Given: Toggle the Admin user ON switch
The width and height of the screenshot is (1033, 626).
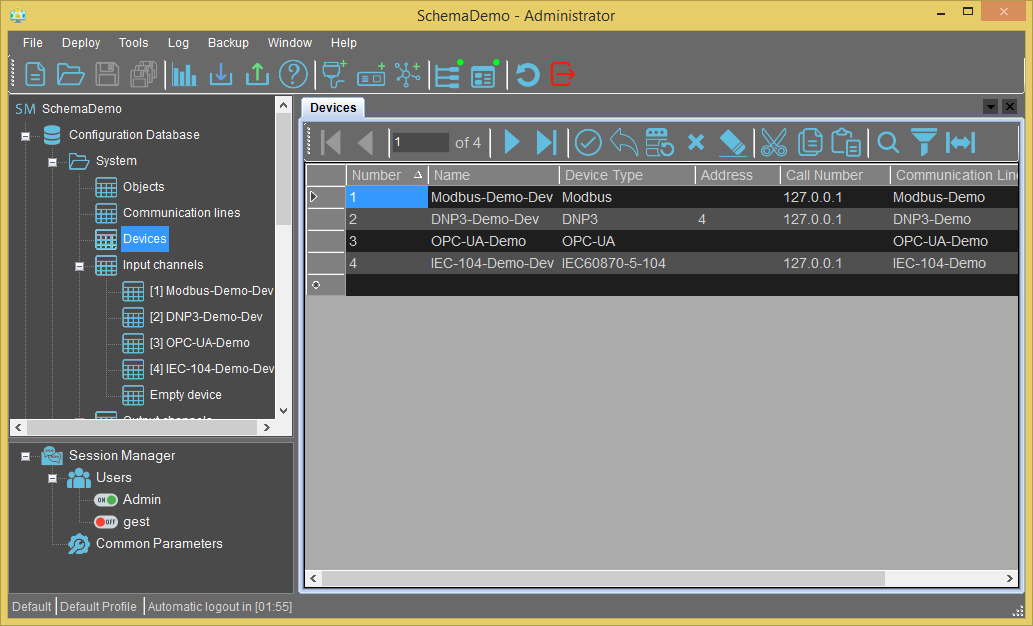Looking at the screenshot, I should click(x=106, y=500).
